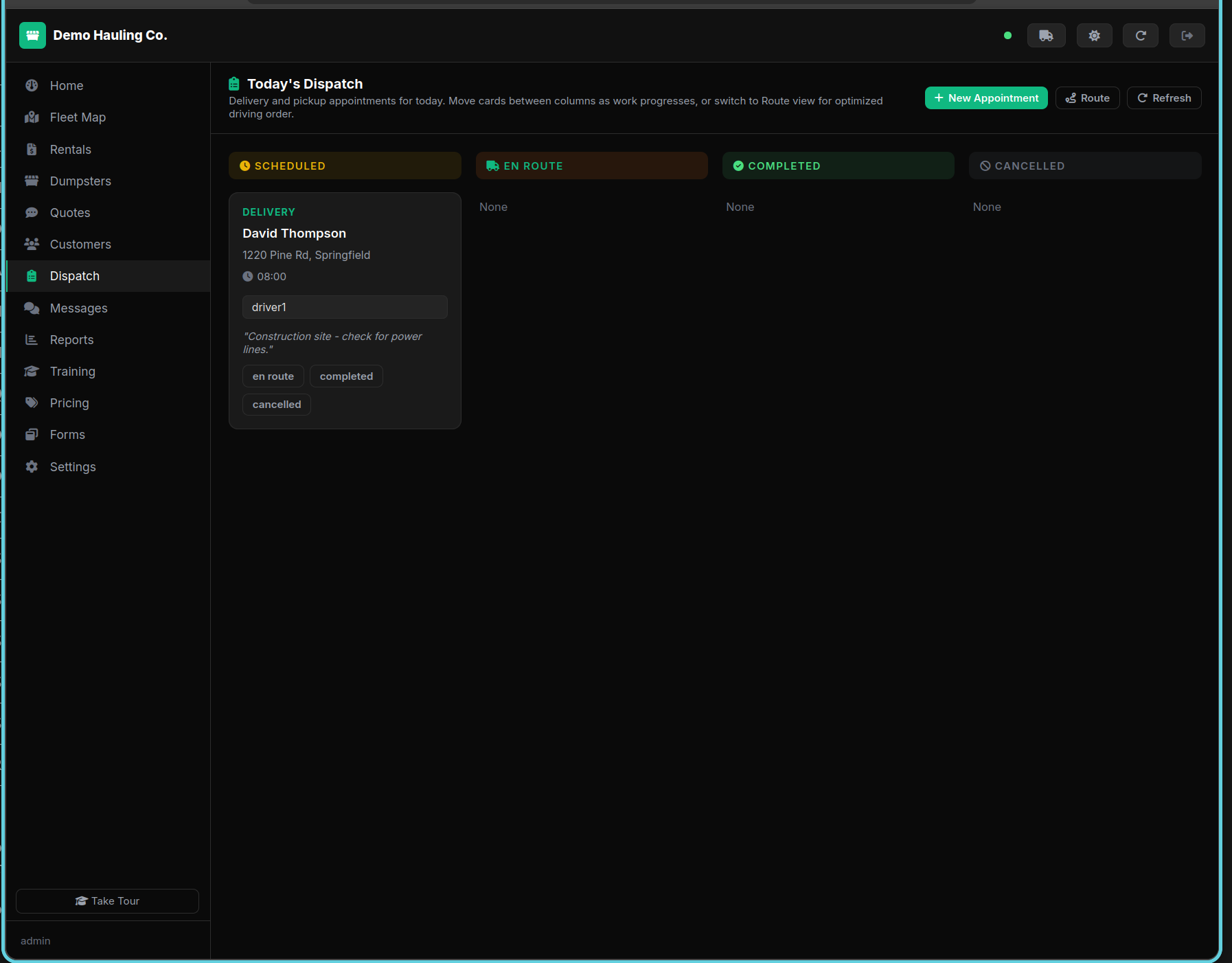The image size is (1232, 963).
Task: Open Fleet Map from the sidebar
Action: [x=77, y=117]
